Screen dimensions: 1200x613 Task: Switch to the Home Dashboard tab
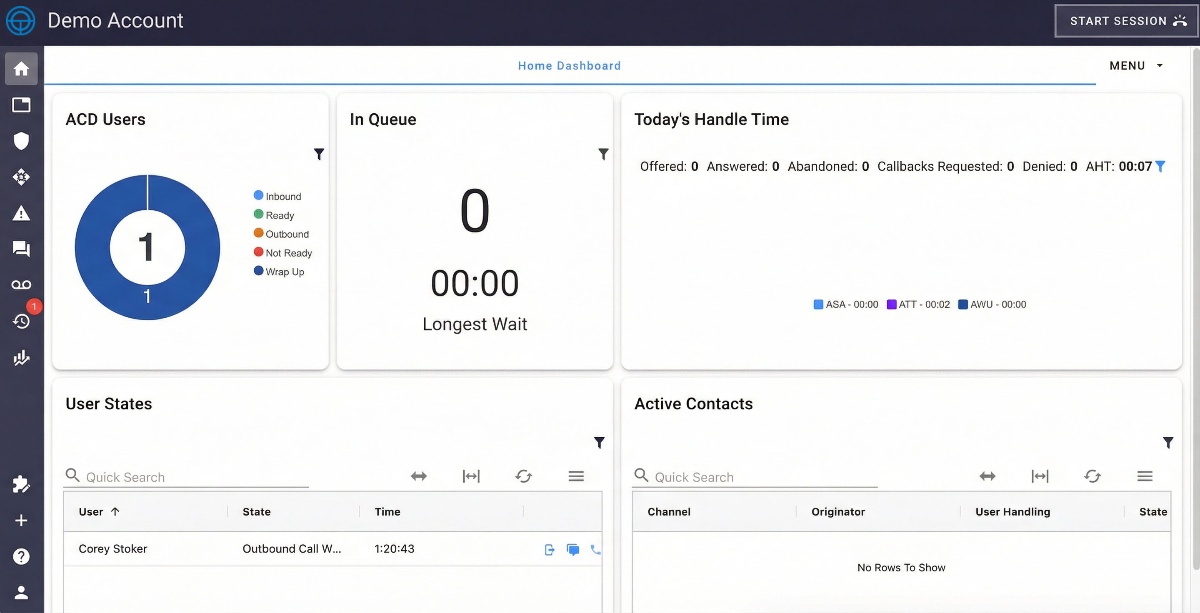[x=569, y=65]
